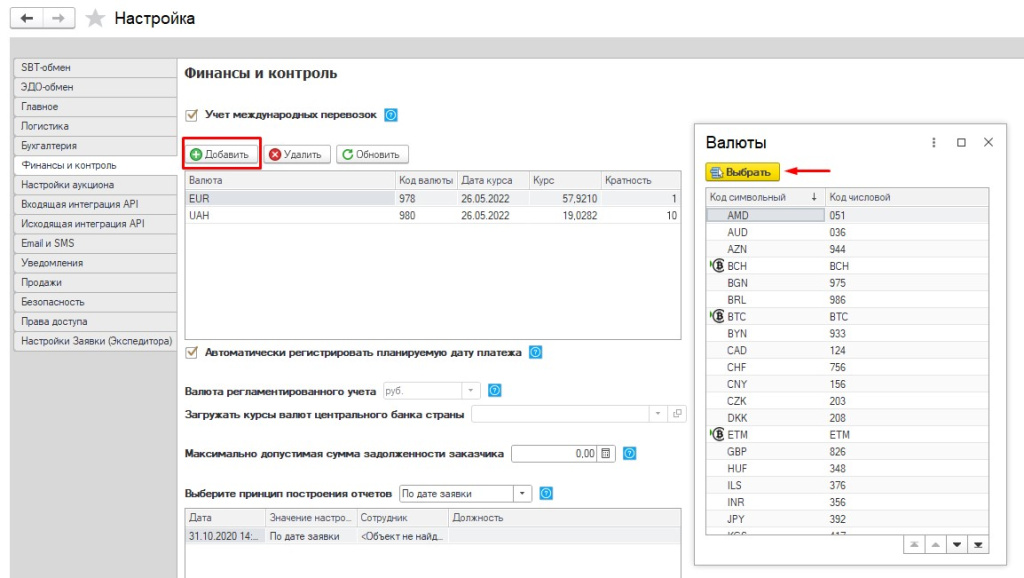Move down one row in Валюты list

(957, 545)
